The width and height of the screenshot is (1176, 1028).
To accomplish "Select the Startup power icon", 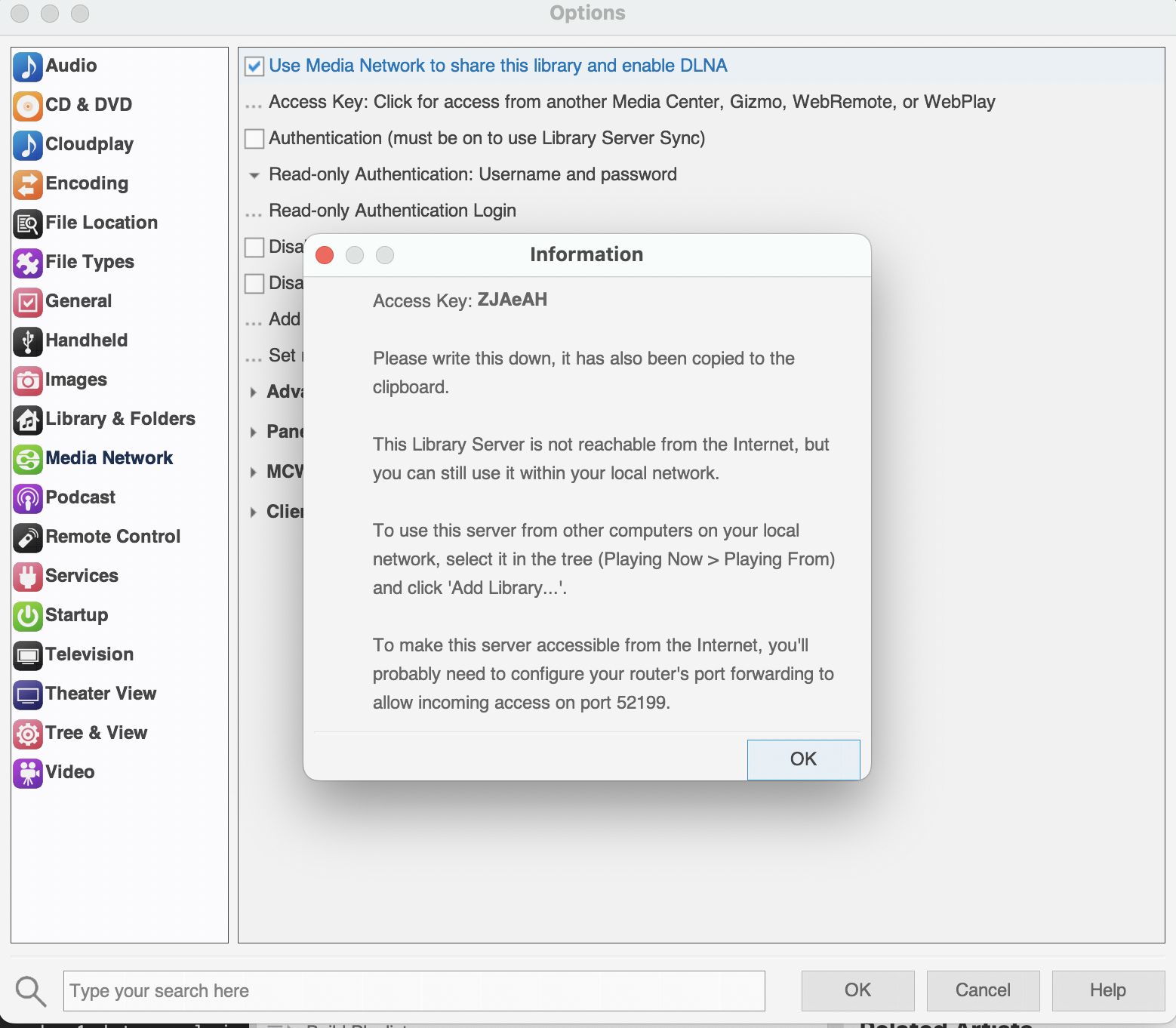I will point(28,616).
